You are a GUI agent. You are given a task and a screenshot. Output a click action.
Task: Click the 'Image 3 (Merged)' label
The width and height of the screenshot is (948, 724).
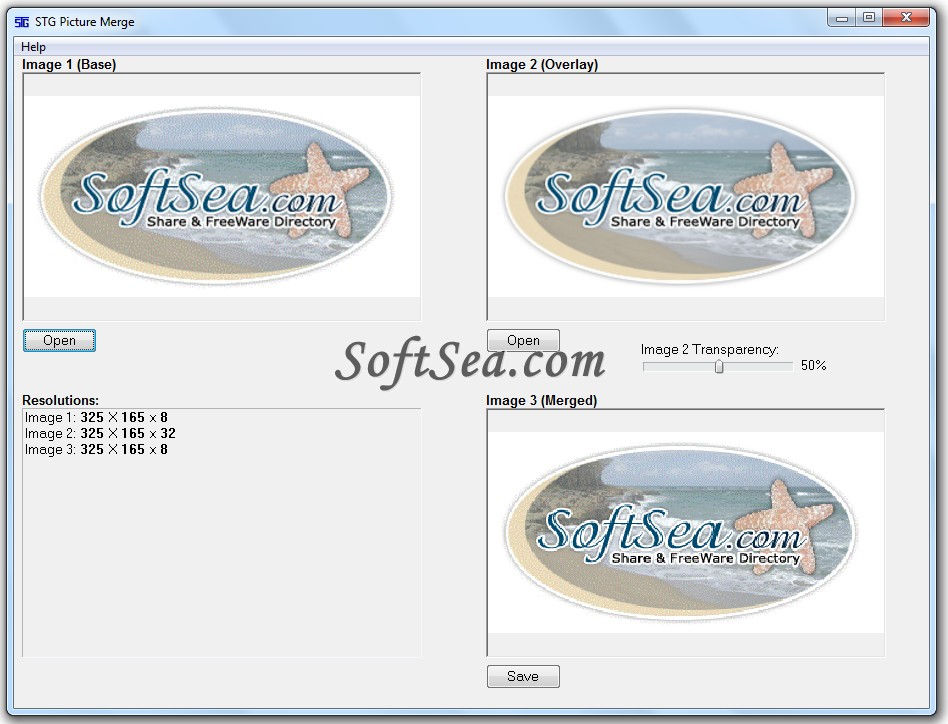[542, 400]
